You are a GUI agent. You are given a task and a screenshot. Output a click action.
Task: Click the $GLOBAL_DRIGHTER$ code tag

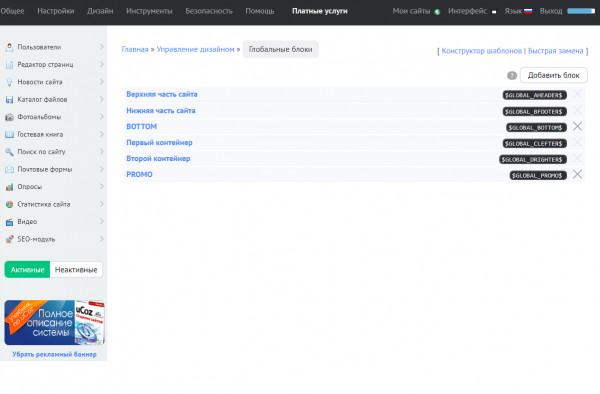(533, 160)
